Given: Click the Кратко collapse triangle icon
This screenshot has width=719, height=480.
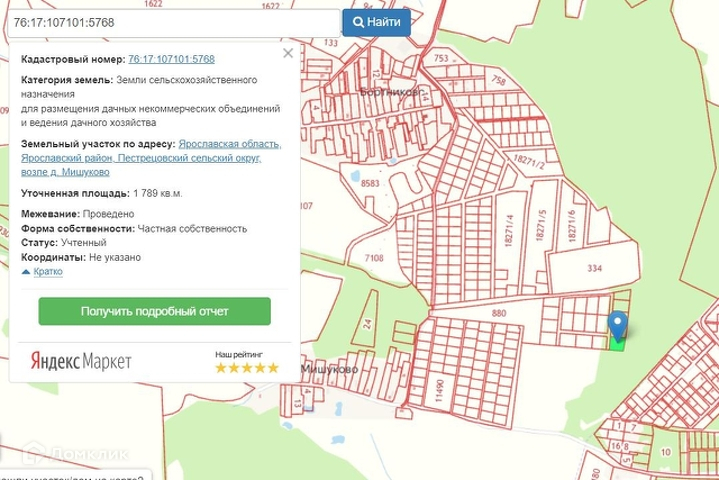Looking at the screenshot, I should [x=26, y=272].
